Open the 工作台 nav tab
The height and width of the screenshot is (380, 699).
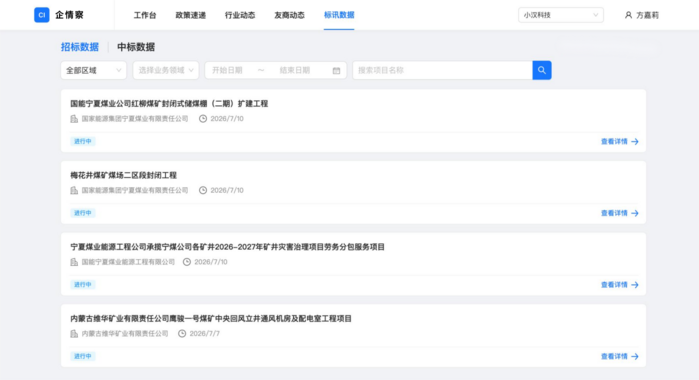coord(145,15)
